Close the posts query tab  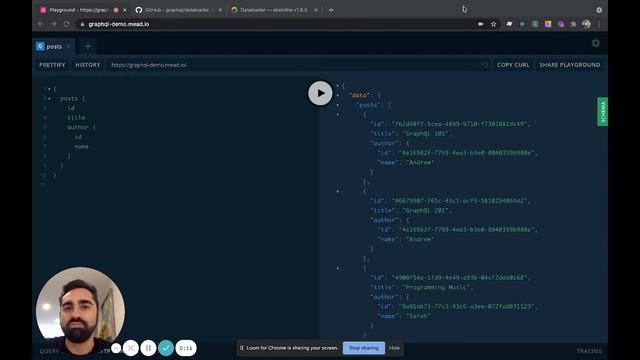pos(69,46)
